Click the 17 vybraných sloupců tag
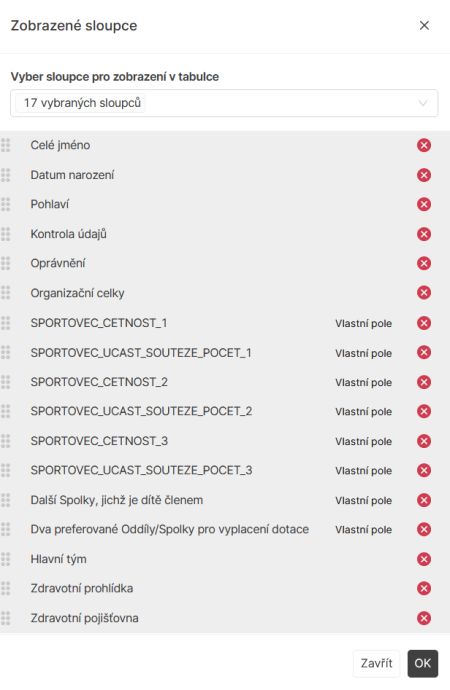 82,103
